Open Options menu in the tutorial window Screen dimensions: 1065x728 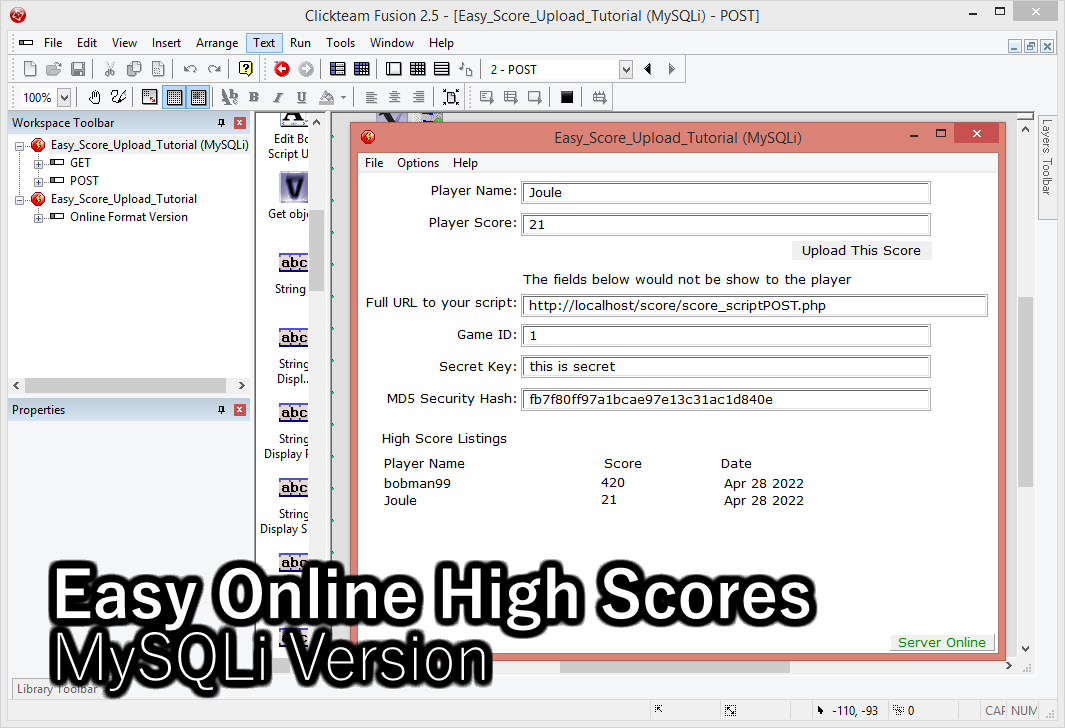point(418,163)
